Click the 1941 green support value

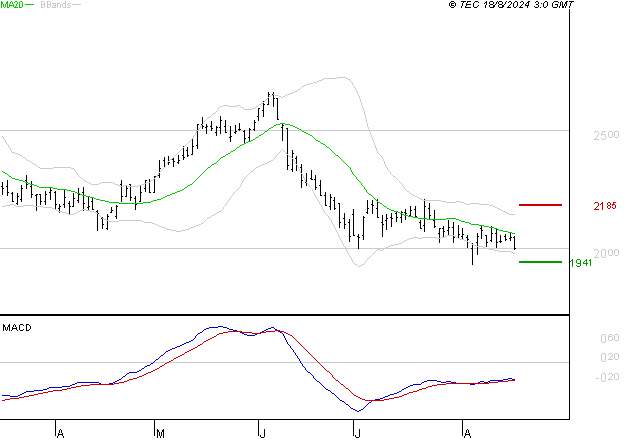[581, 263]
